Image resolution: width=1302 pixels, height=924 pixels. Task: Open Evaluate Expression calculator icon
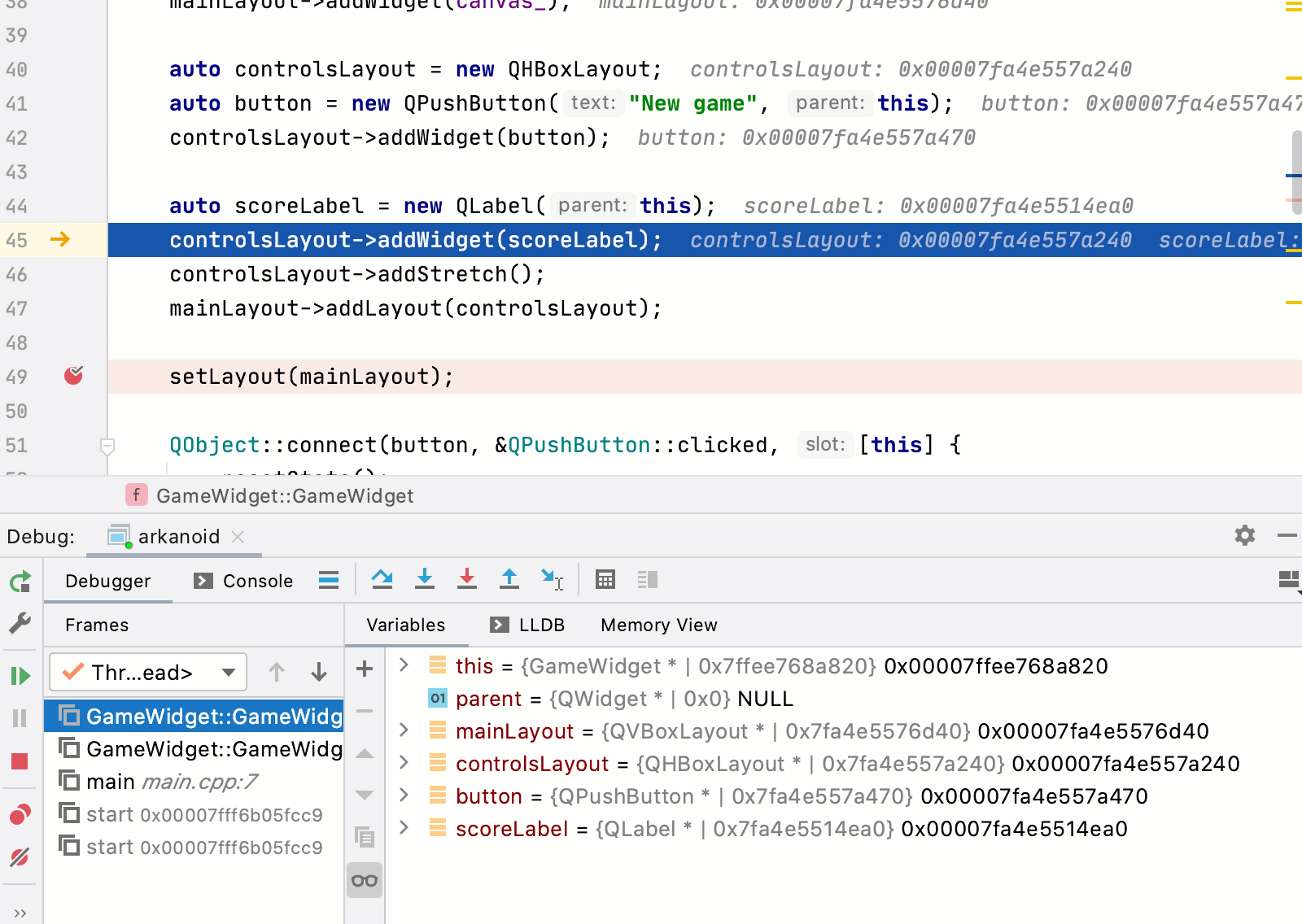(605, 579)
